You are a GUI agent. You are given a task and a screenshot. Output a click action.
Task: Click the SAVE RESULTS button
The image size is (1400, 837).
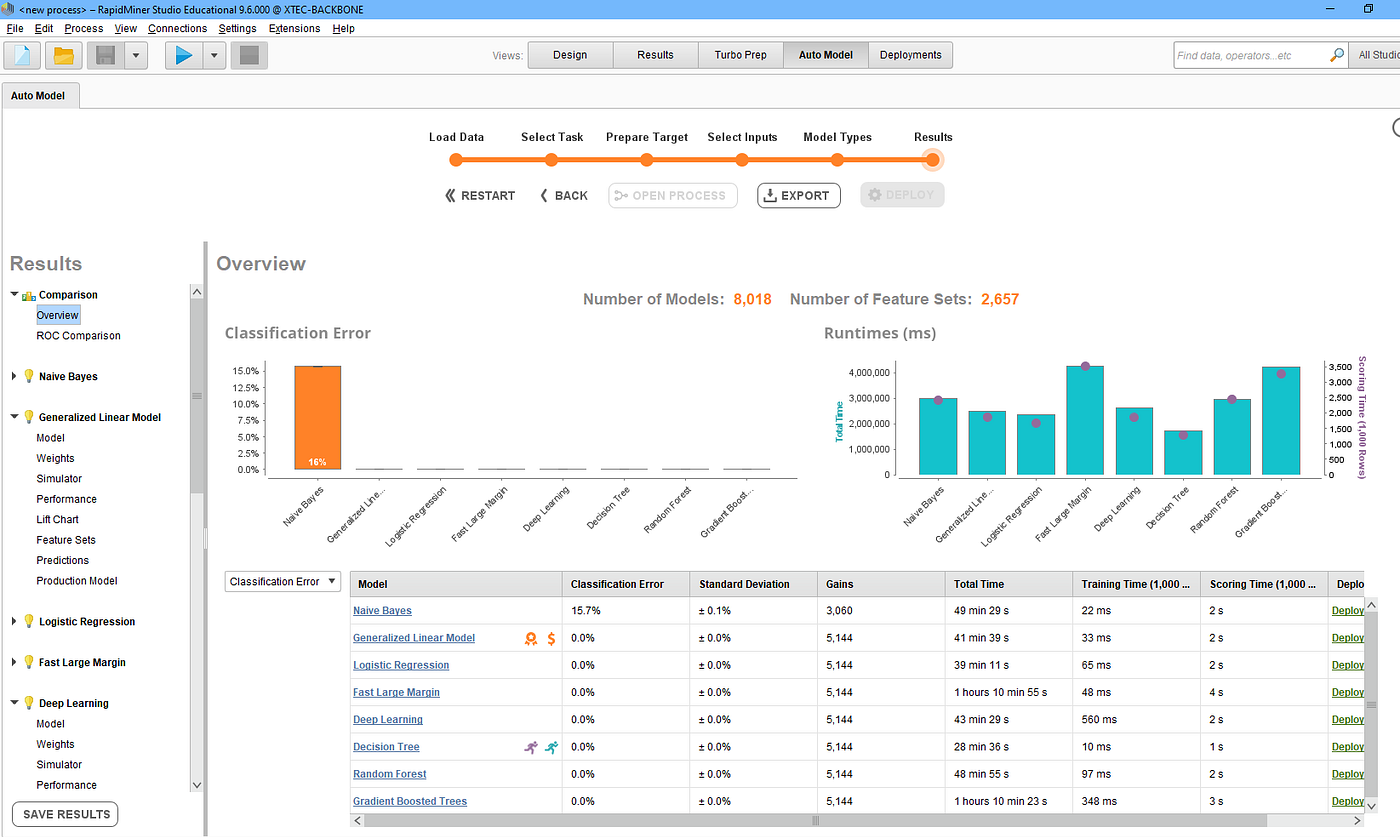[66, 814]
